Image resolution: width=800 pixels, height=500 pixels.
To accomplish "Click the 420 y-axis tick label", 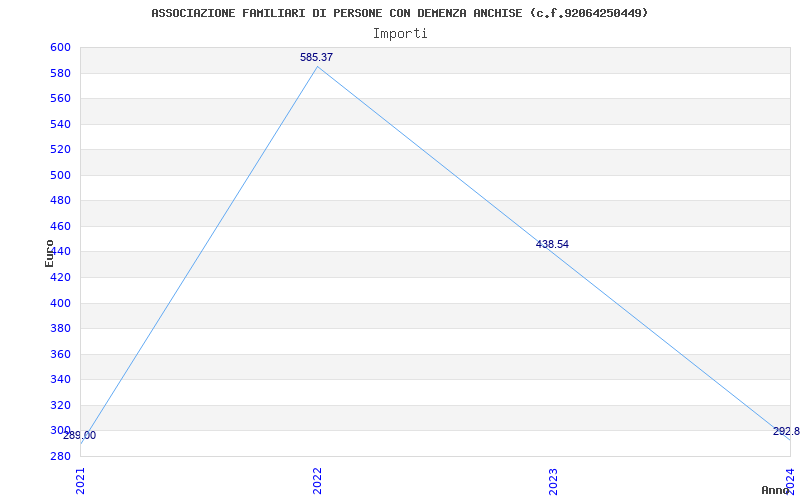I will pos(60,278).
